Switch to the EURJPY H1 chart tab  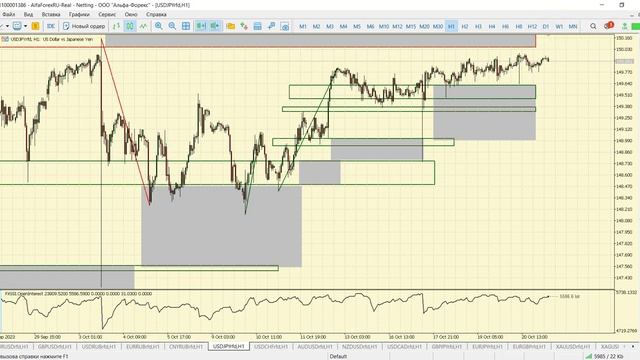[x=487, y=347]
